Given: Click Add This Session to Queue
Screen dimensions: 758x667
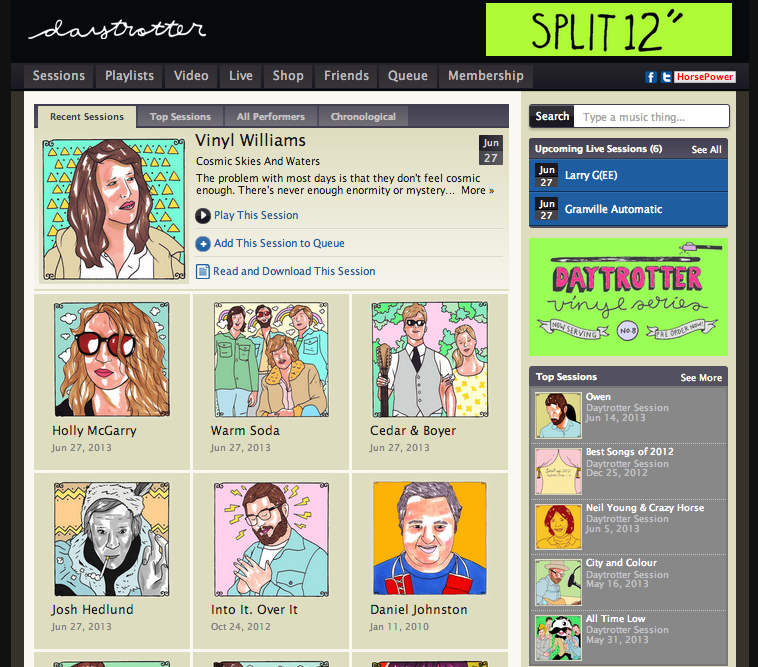Looking at the screenshot, I should pos(279,244).
